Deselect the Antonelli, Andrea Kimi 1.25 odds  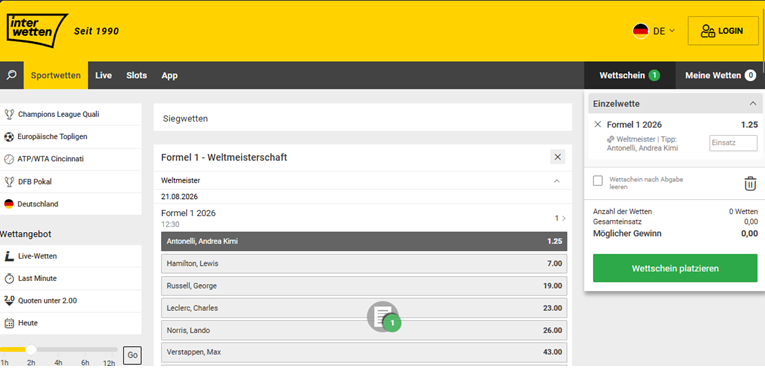[364, 241]
